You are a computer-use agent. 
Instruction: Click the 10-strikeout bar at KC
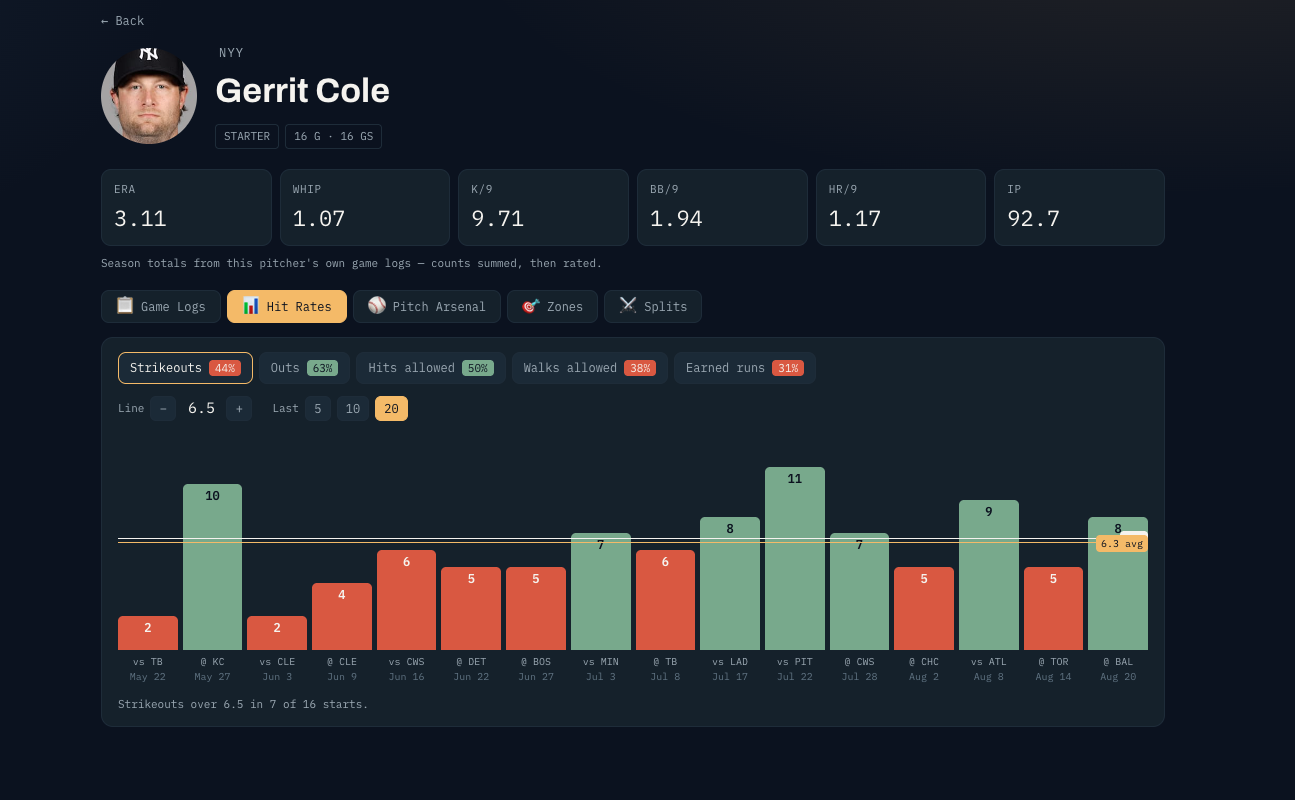tap(212, 567)
